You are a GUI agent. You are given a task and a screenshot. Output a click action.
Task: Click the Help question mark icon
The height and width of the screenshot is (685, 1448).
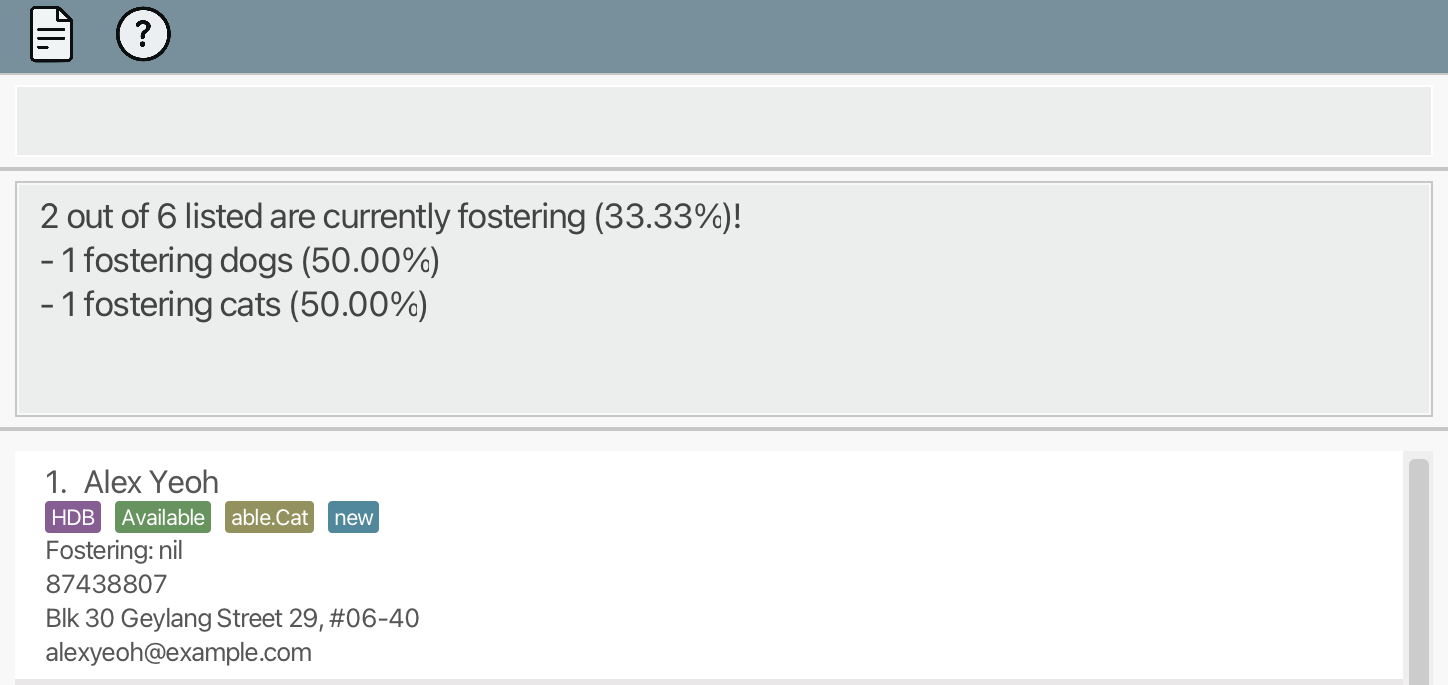click(143, 35)
